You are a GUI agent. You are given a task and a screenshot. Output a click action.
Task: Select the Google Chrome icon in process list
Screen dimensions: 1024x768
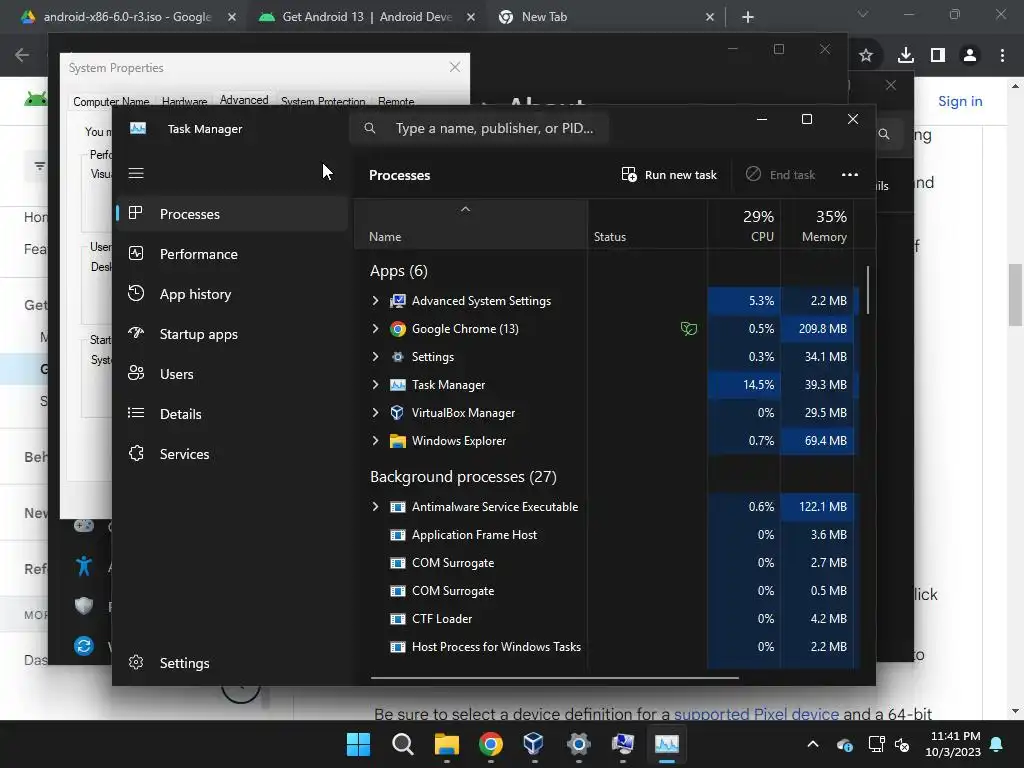398,328
